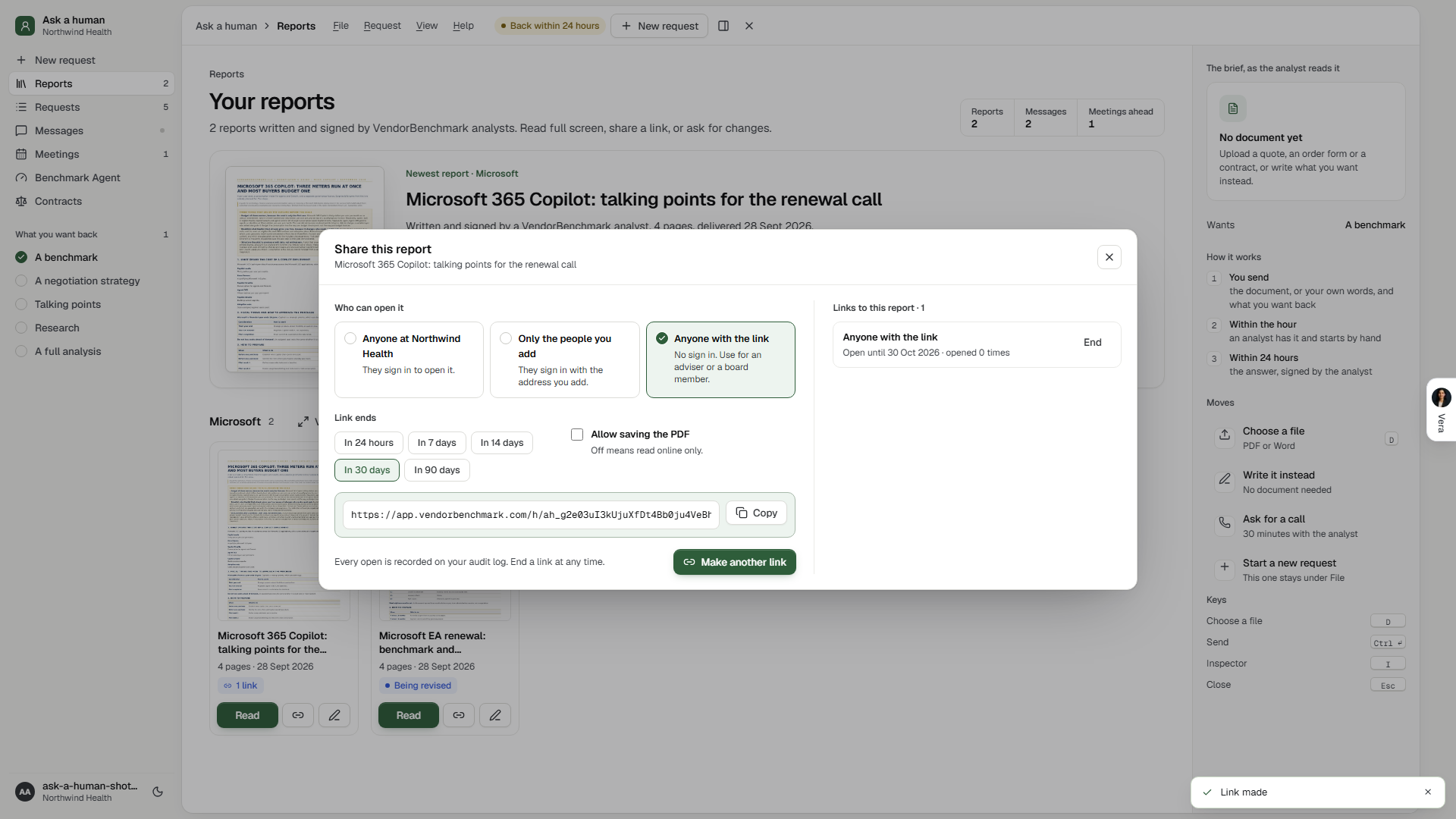Open the View menu
Viewport: 1456px width, 819px height.
point(427,26)
